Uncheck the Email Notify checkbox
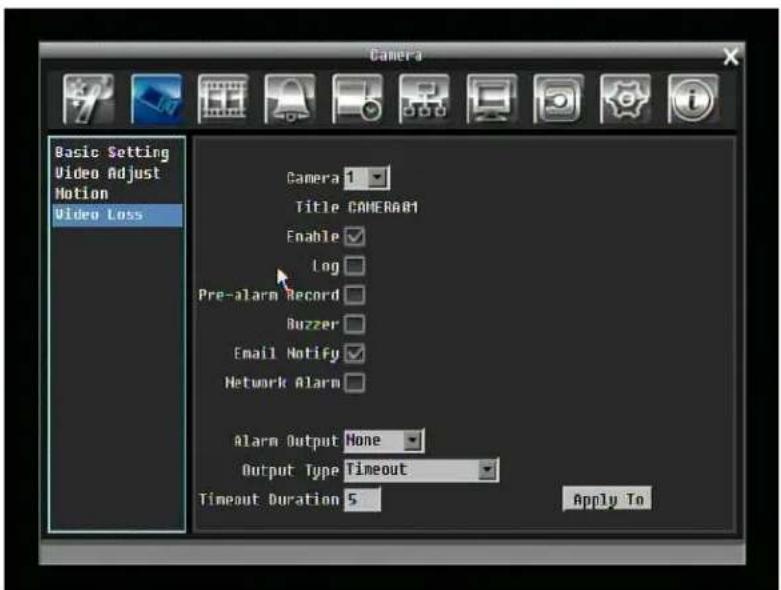 coord(355,354)
